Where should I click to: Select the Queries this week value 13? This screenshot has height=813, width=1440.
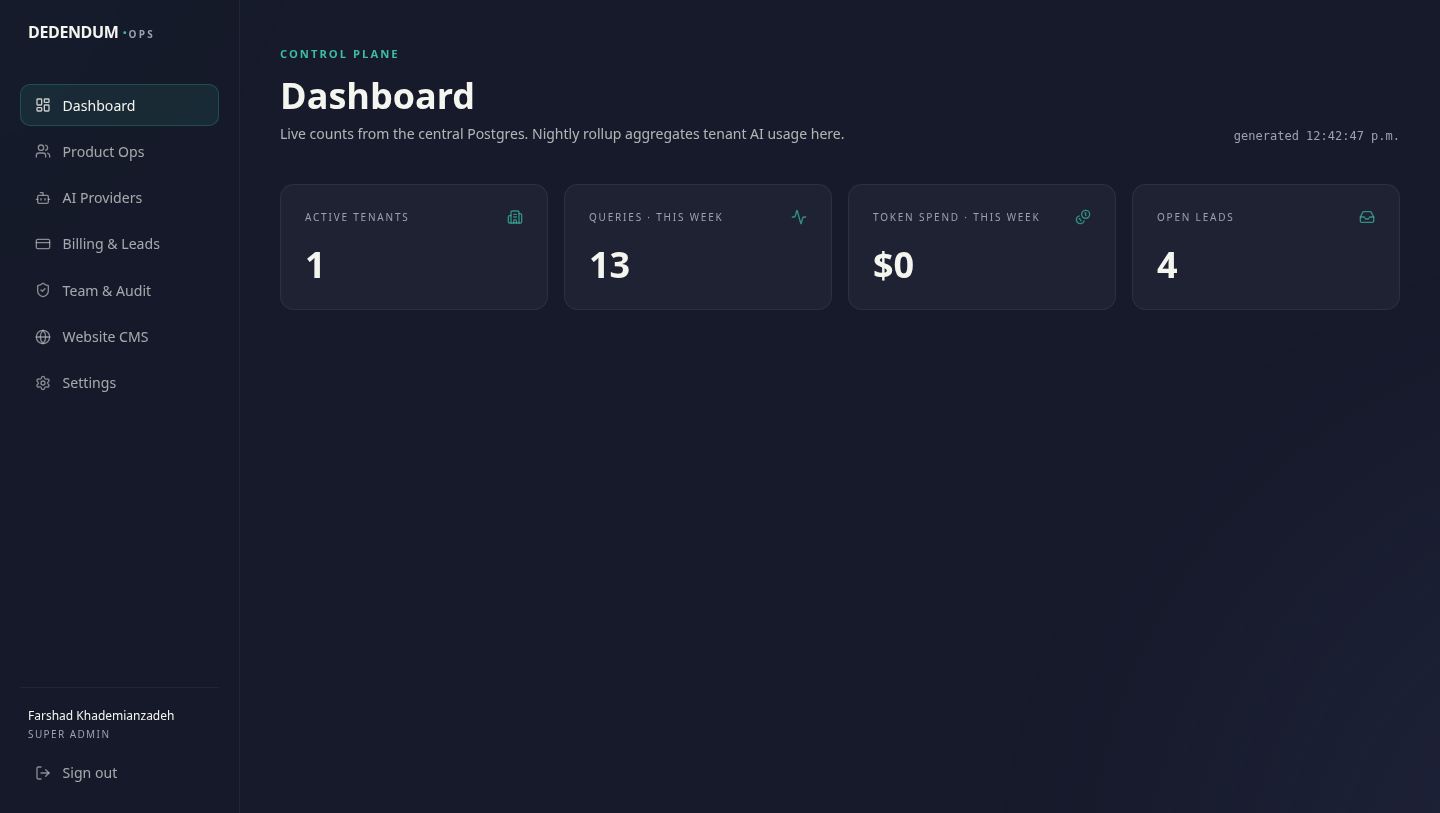click(609, 265)
